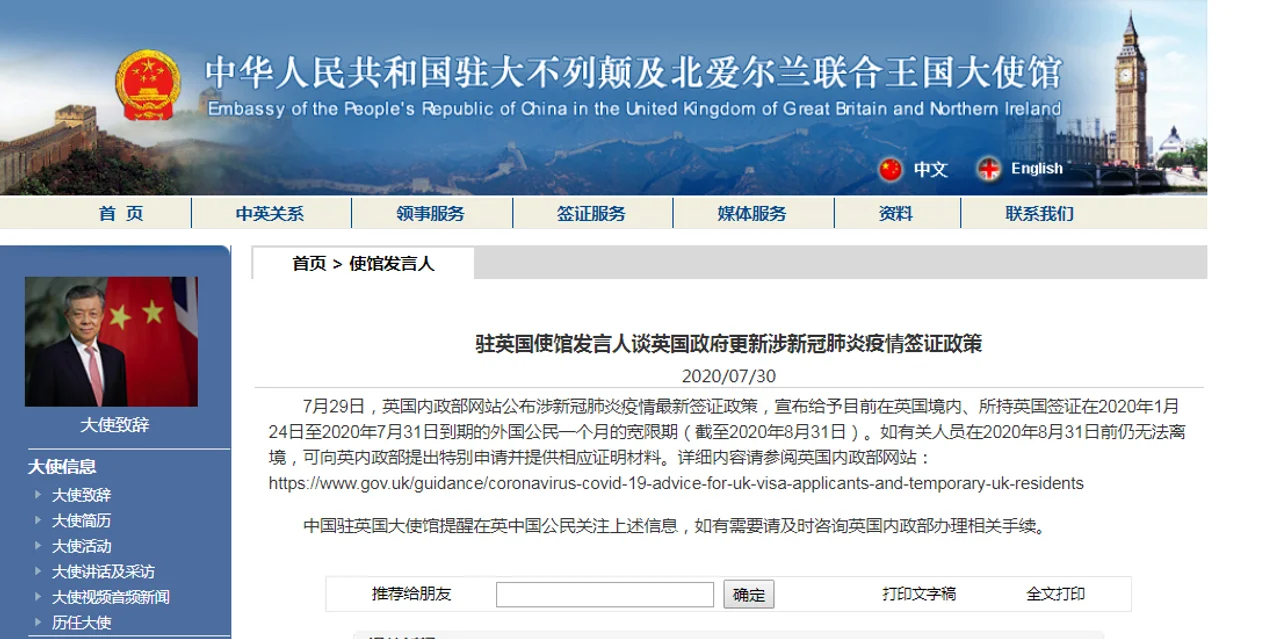Click arrow bullet beside 大使活动
Viewport: 1280px width, 639px height.
pyautogui.click(x=38, y=545)
